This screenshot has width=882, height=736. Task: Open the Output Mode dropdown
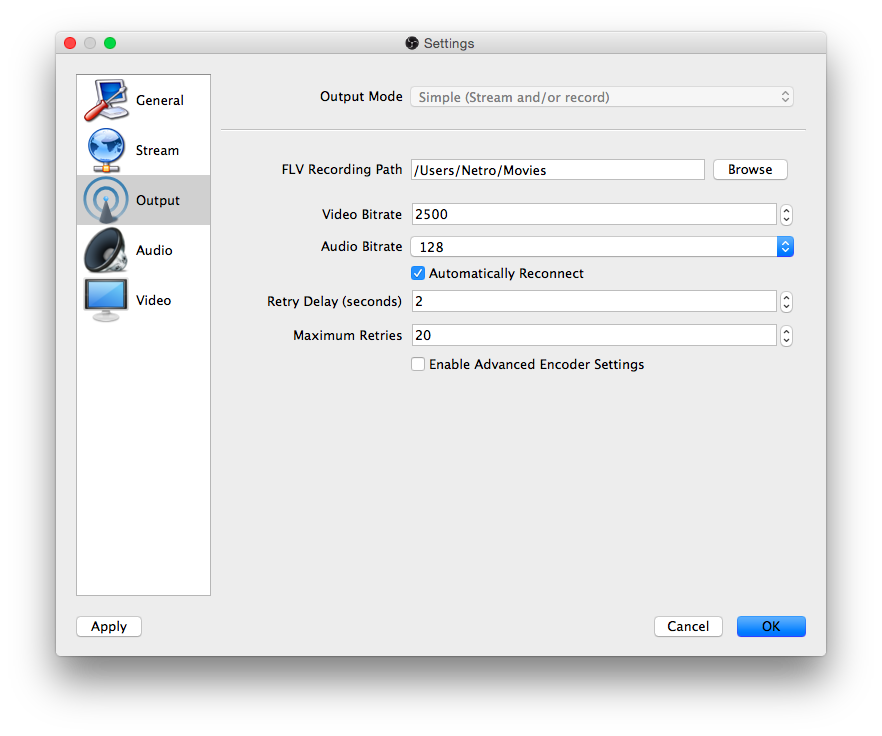tap(602, 97)
